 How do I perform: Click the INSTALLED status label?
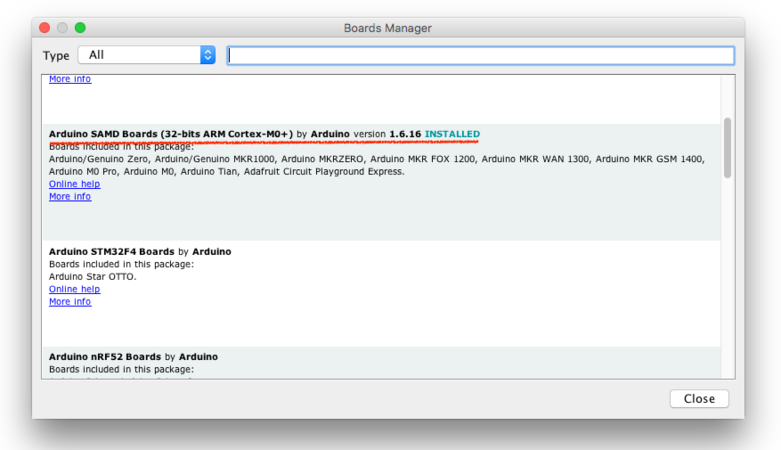click(x=452, y=134)
